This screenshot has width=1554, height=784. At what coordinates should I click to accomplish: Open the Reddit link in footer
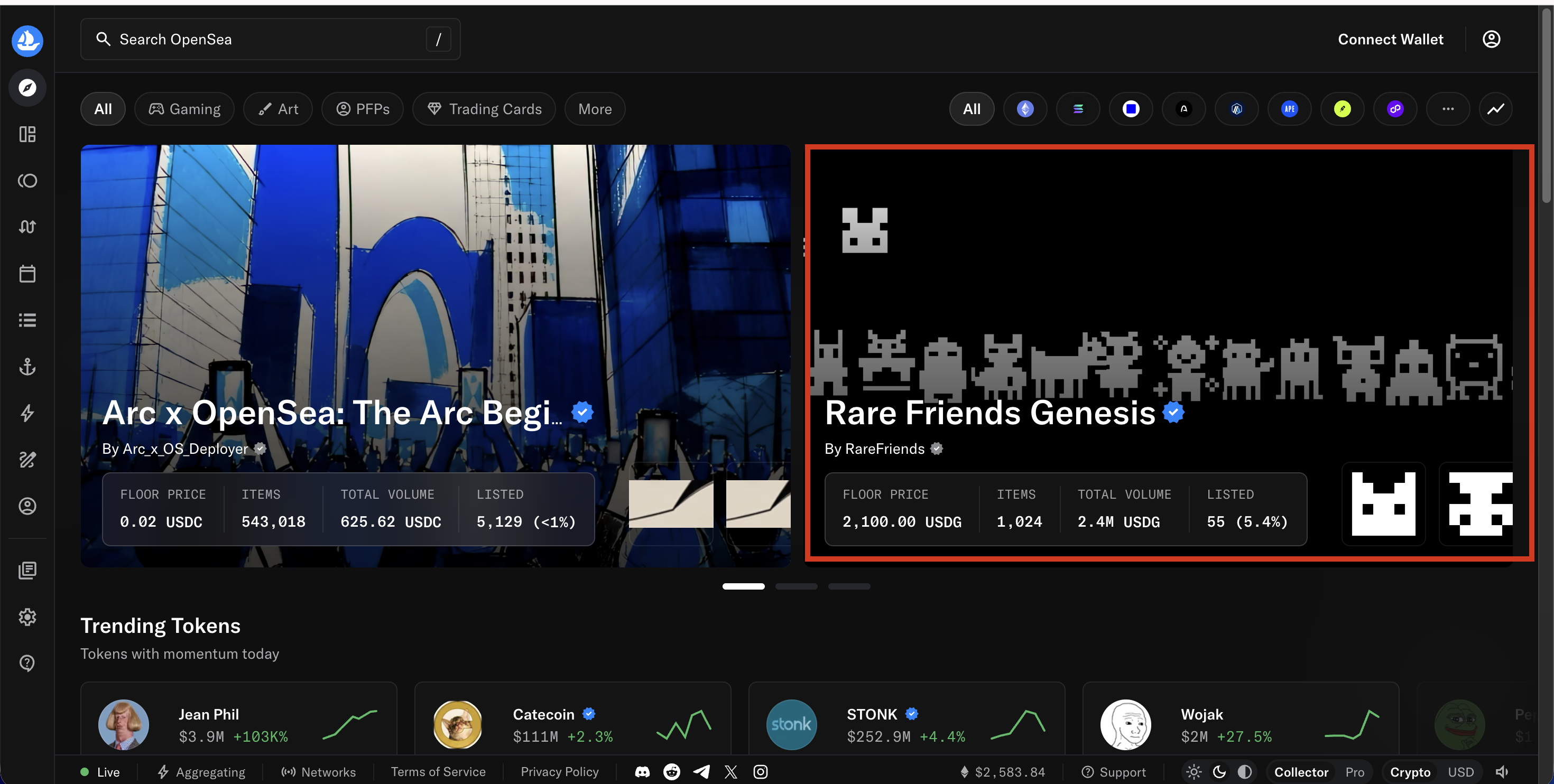(x=671, y=772)
